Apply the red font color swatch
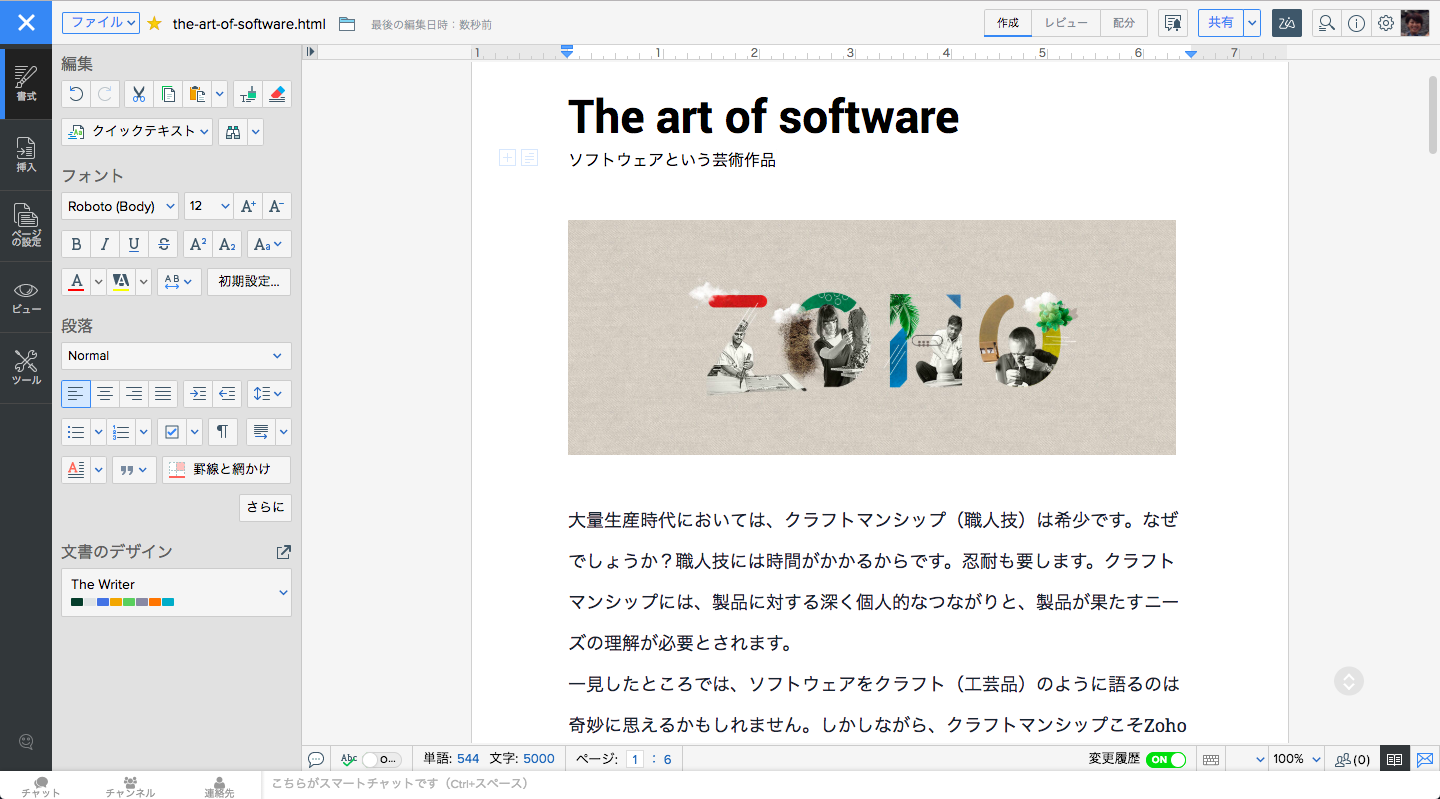The image size is (1440, 799). (76, 282)
